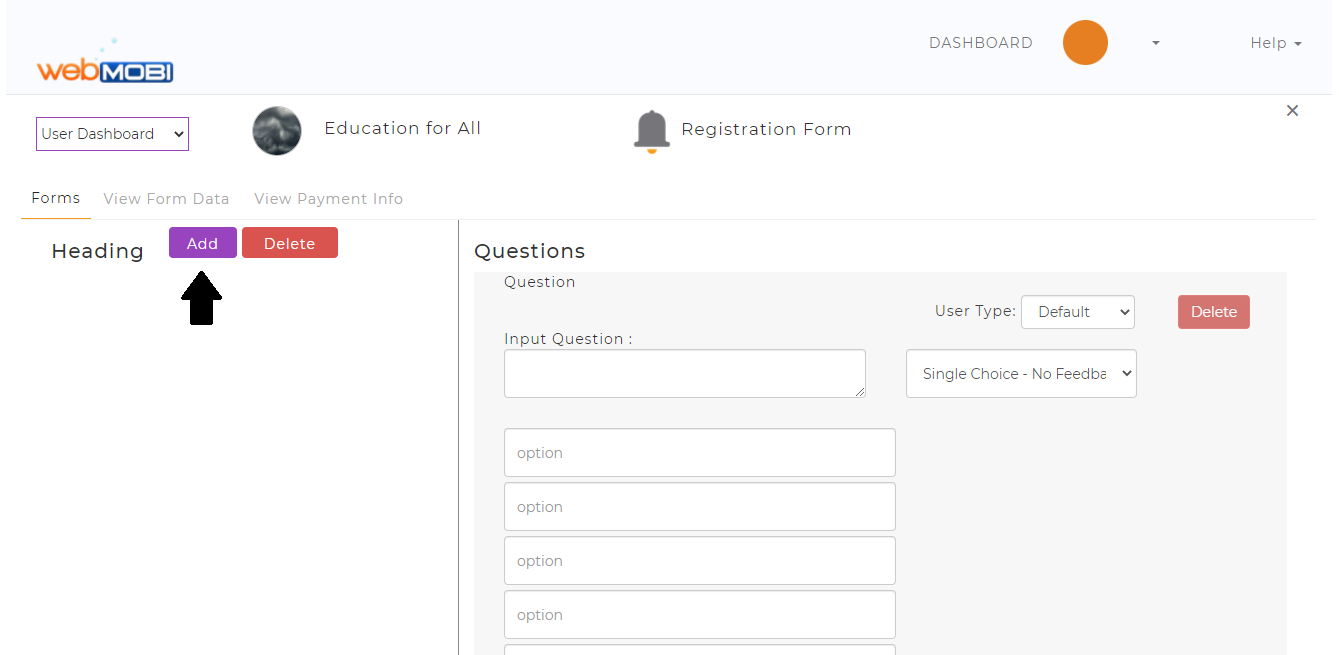Switch to the Forms tab
Viewport: 1339px width, 655px height.
tap(56, 198)
